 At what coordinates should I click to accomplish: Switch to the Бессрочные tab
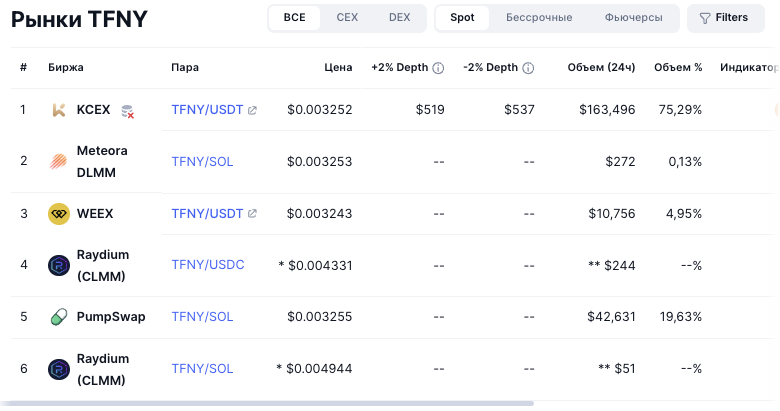click(x=539, y=17)
